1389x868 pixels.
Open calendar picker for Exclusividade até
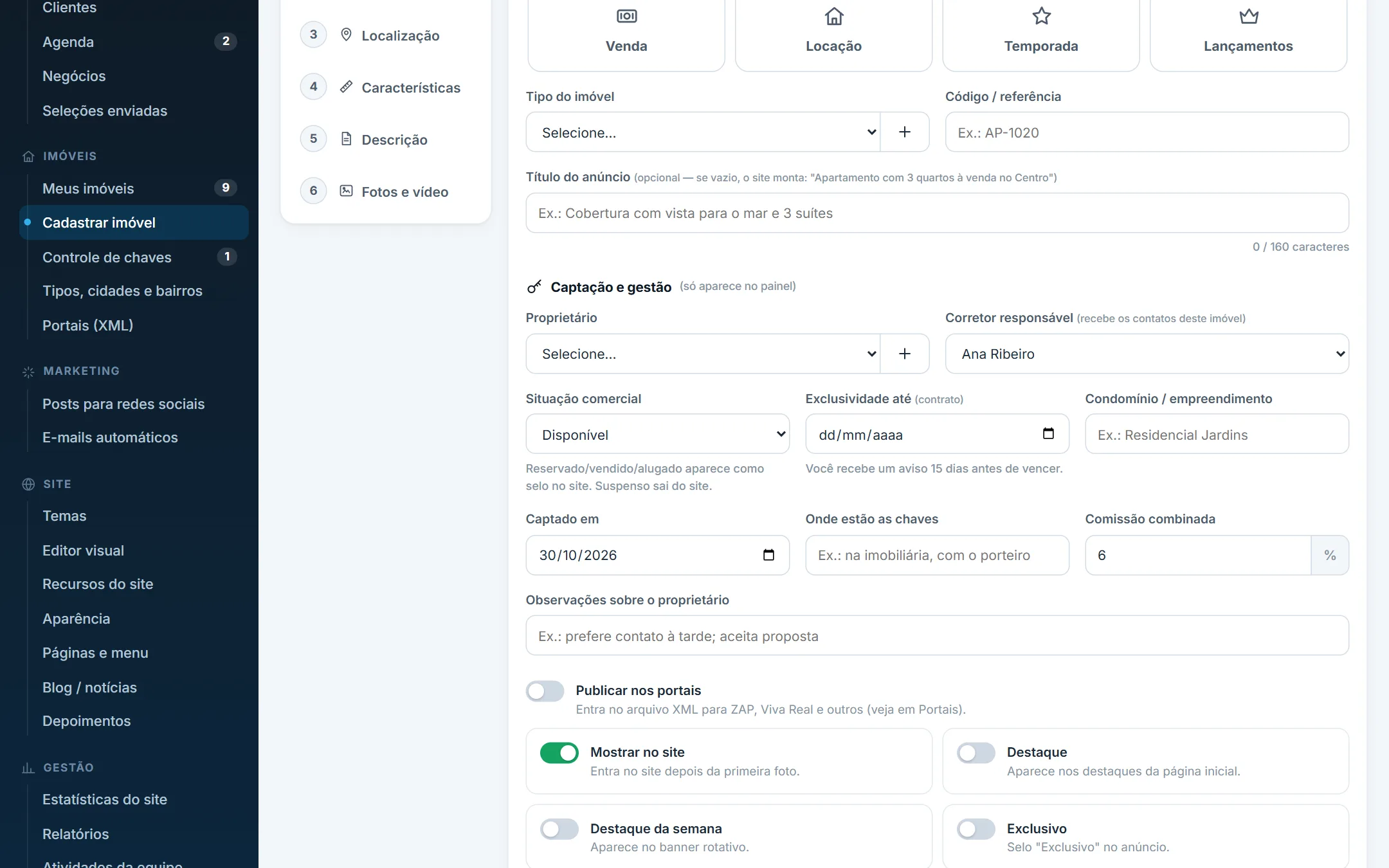(1048, 434)
